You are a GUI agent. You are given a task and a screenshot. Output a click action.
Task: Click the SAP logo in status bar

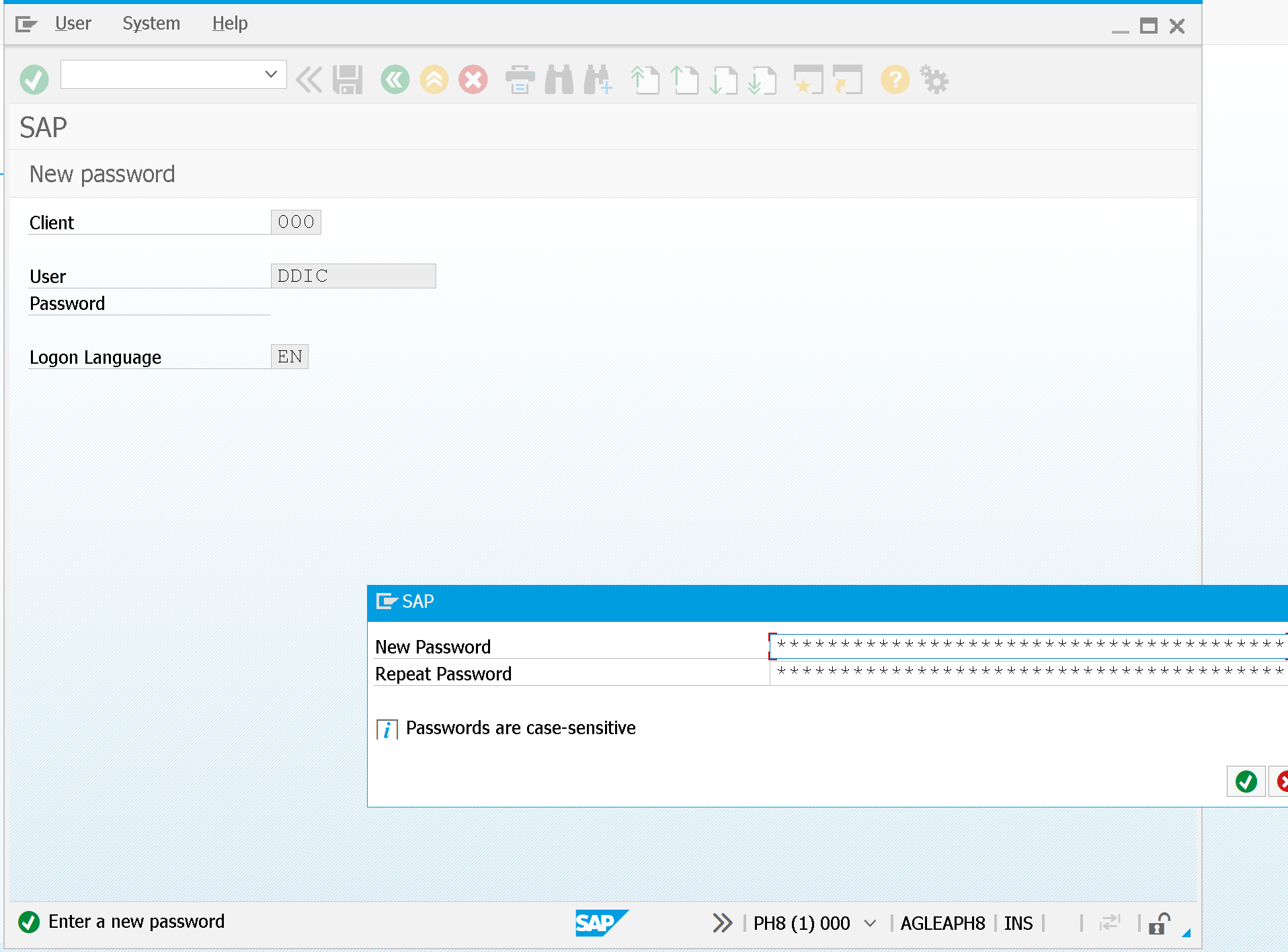[602, 922]
